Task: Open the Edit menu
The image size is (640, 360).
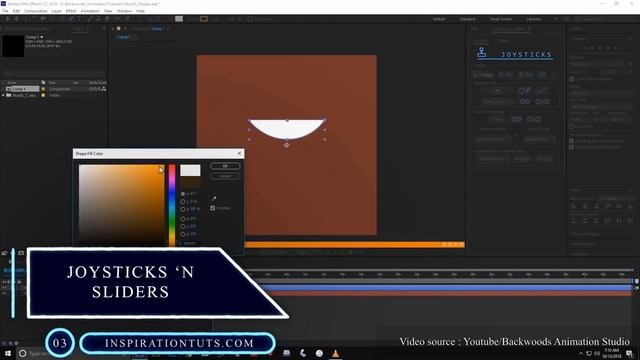Action: (x=16, y=11)
